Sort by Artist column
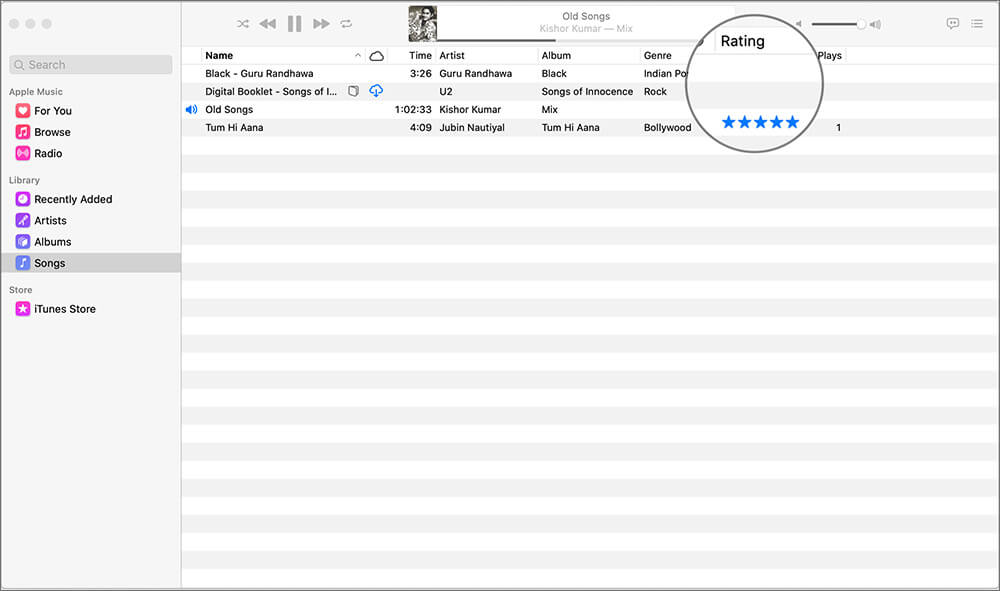1000x591 pixels. tap(452, 55)
